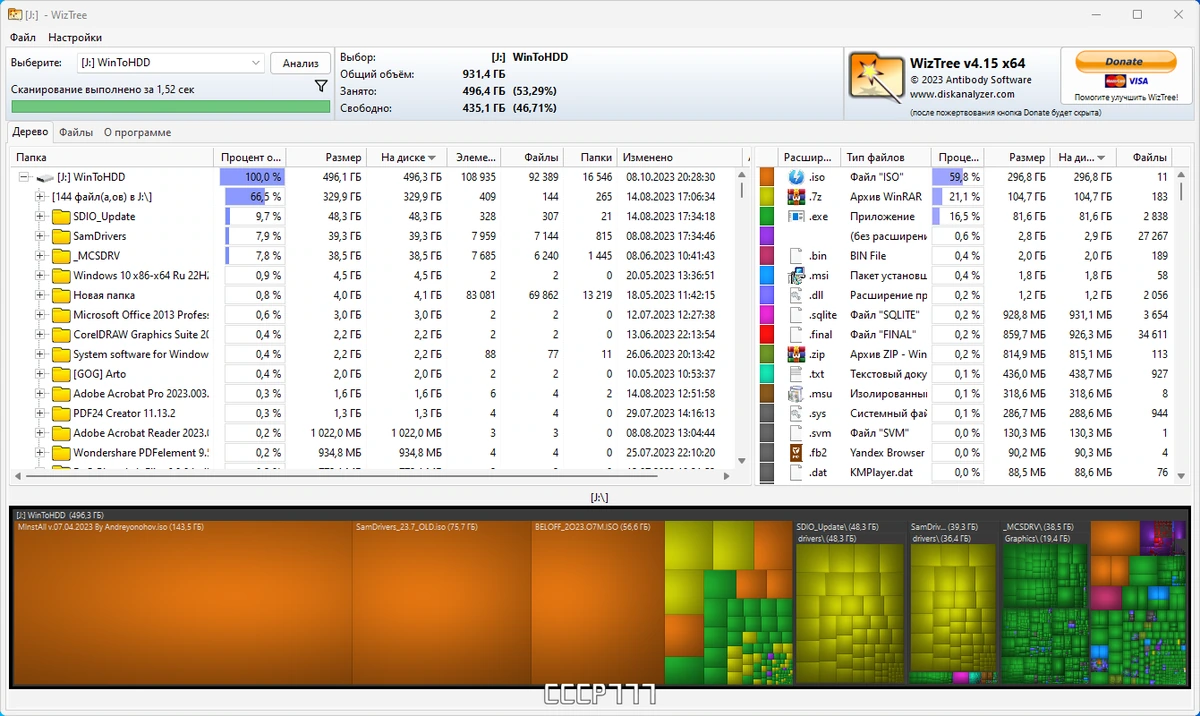Click the J: WinToHDD drive icon
This screenshot has height=716, width=1200.
coord(45,177)
